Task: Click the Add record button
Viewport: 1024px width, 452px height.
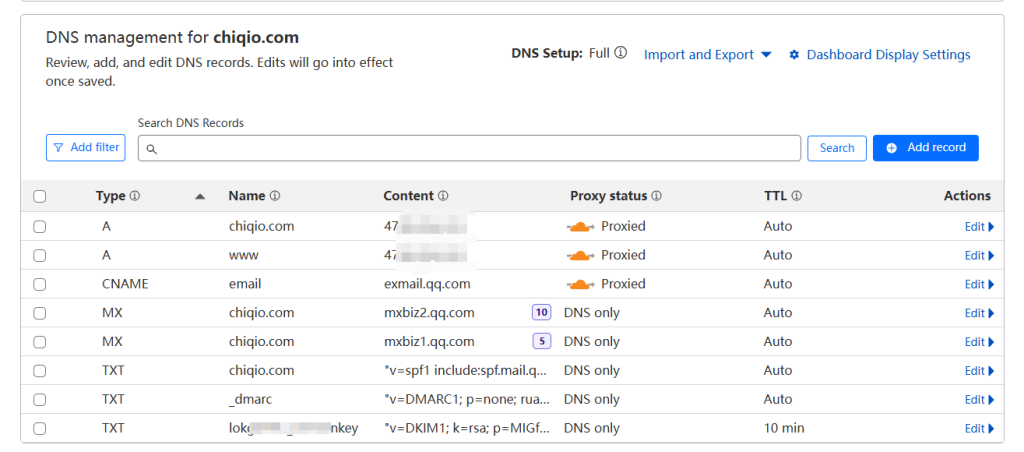Action: point(925,148)
